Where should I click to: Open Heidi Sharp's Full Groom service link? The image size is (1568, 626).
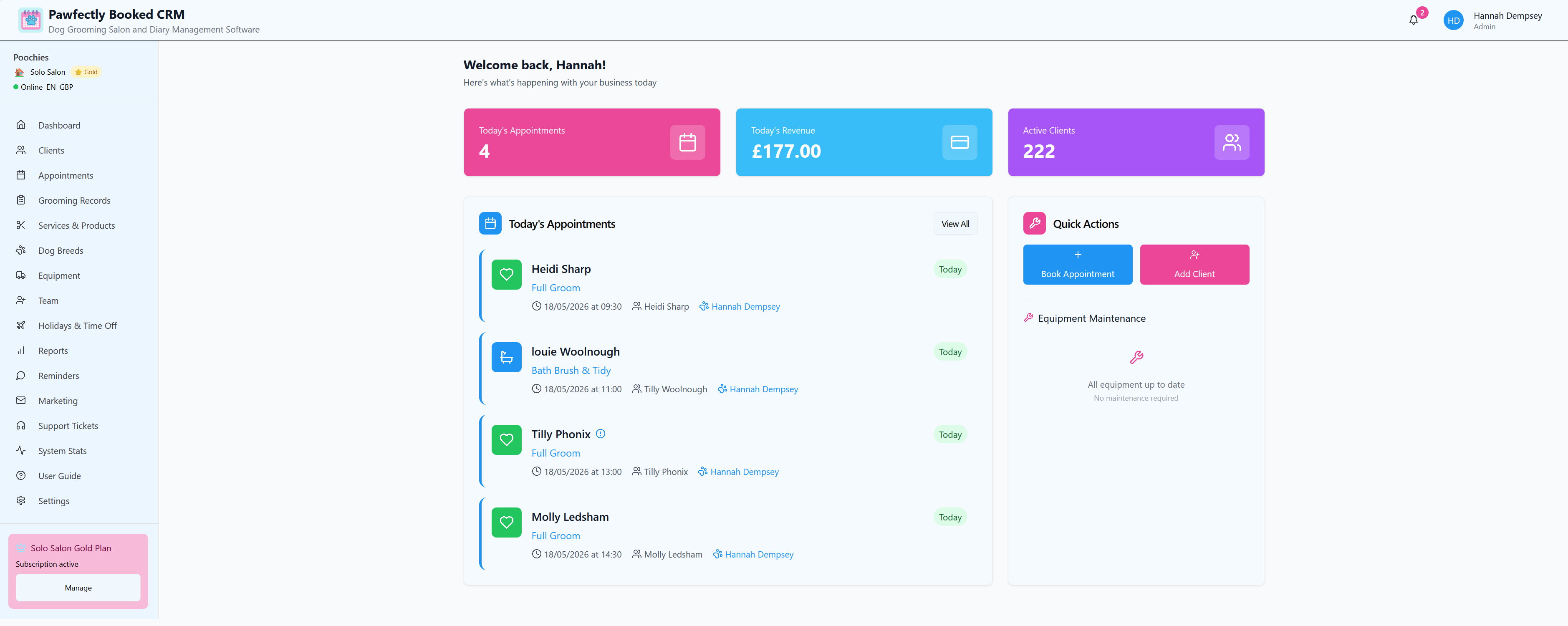click(556, 288)
